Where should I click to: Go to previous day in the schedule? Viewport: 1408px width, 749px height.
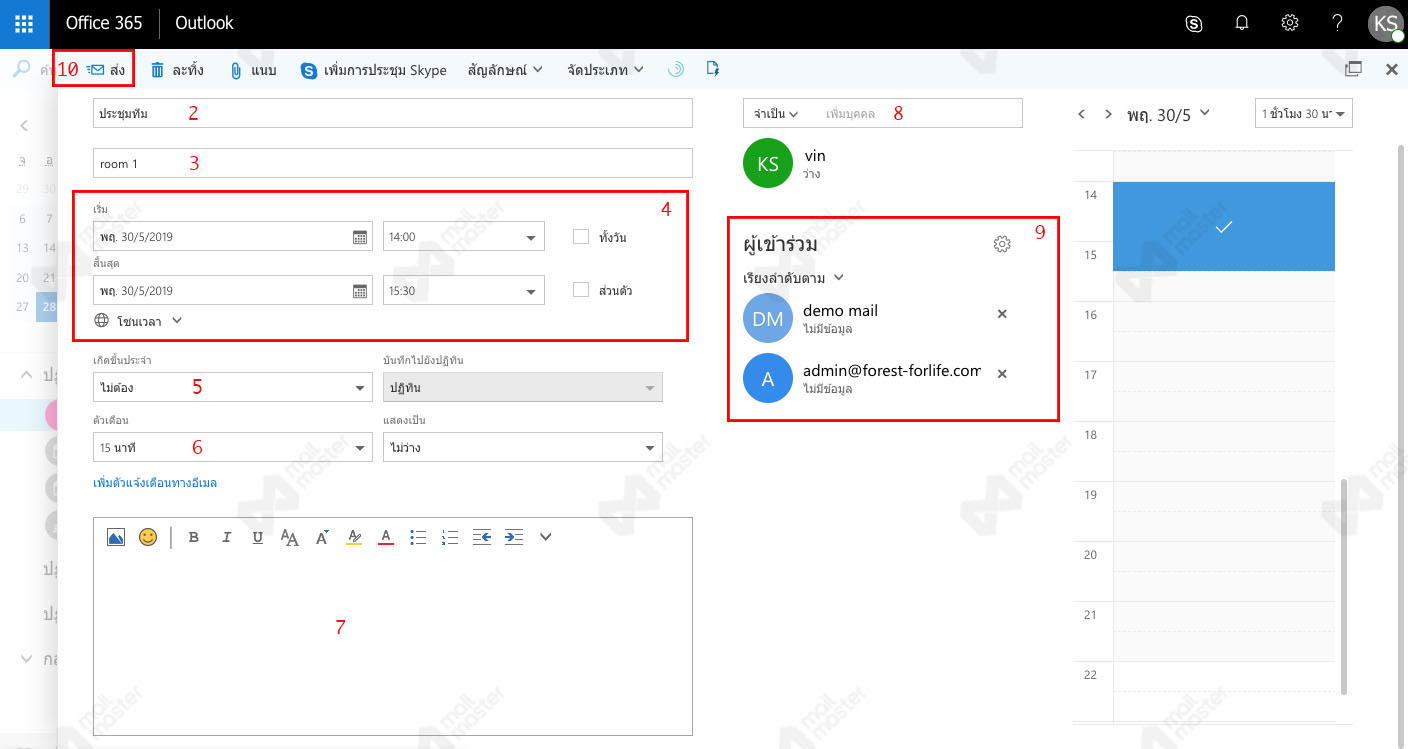(1082, 114)
